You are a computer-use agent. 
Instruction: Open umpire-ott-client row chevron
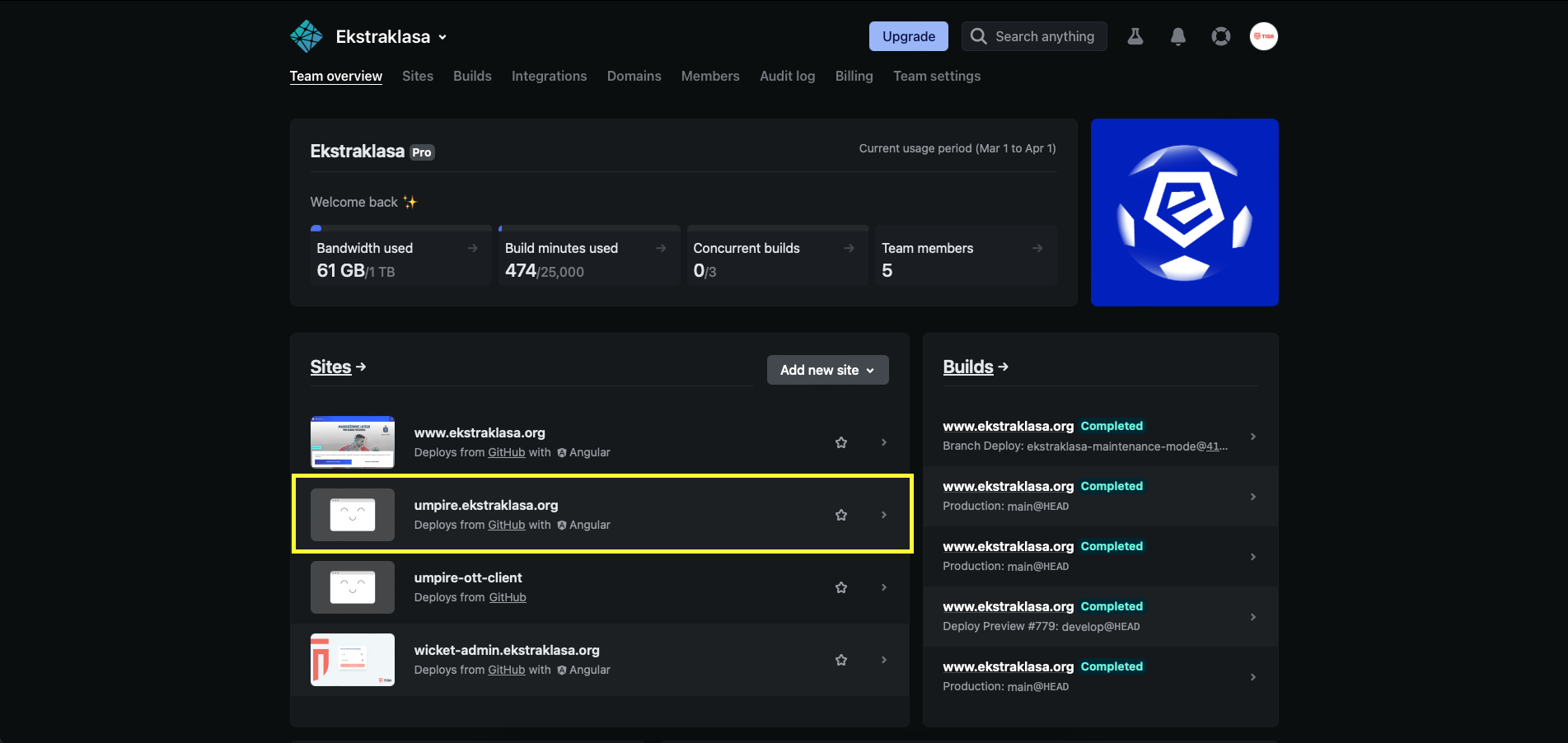coord(884,587)
